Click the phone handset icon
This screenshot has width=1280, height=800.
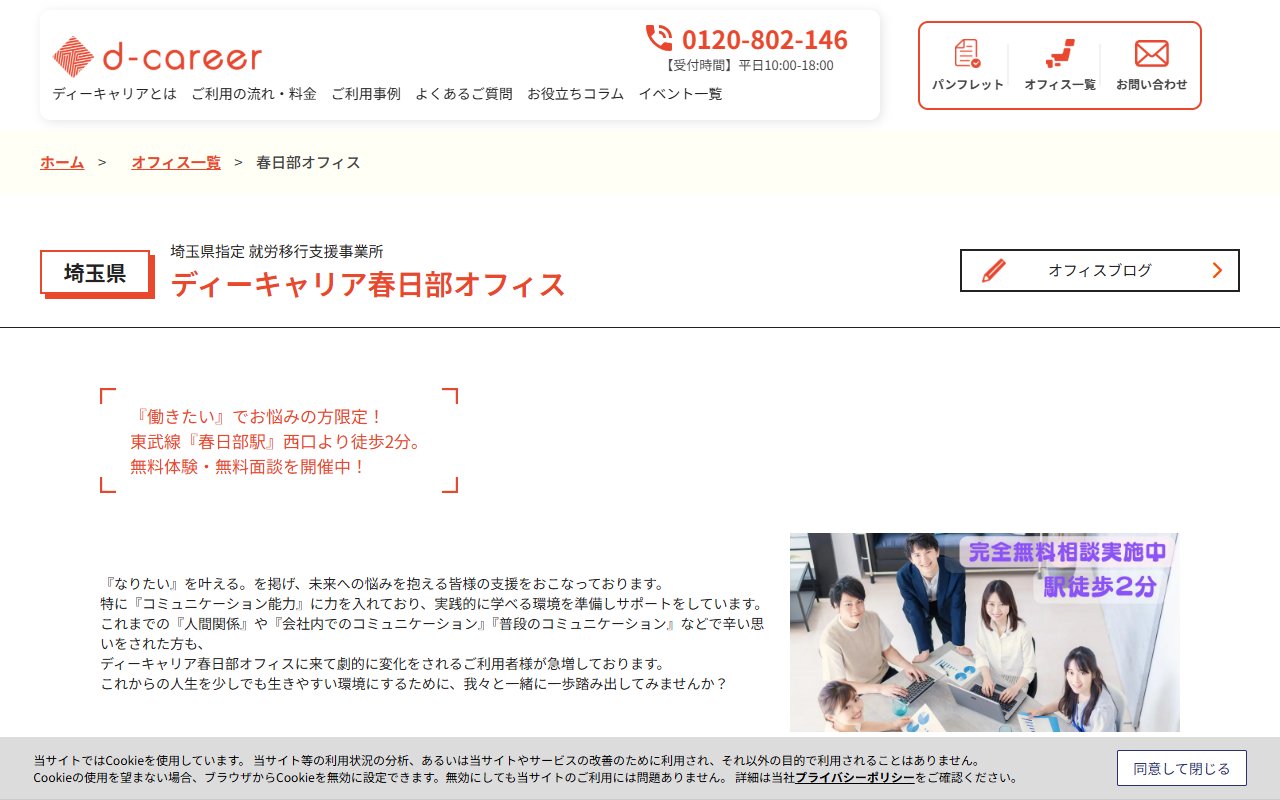click(659, 38)
